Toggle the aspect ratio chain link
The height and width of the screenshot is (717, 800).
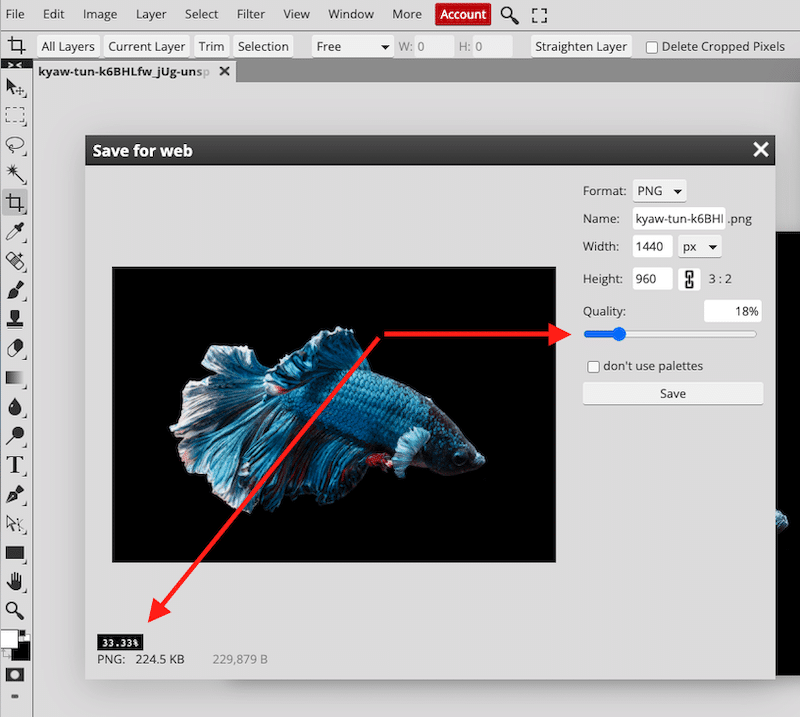pyautogui.click(x=689, y=279)
